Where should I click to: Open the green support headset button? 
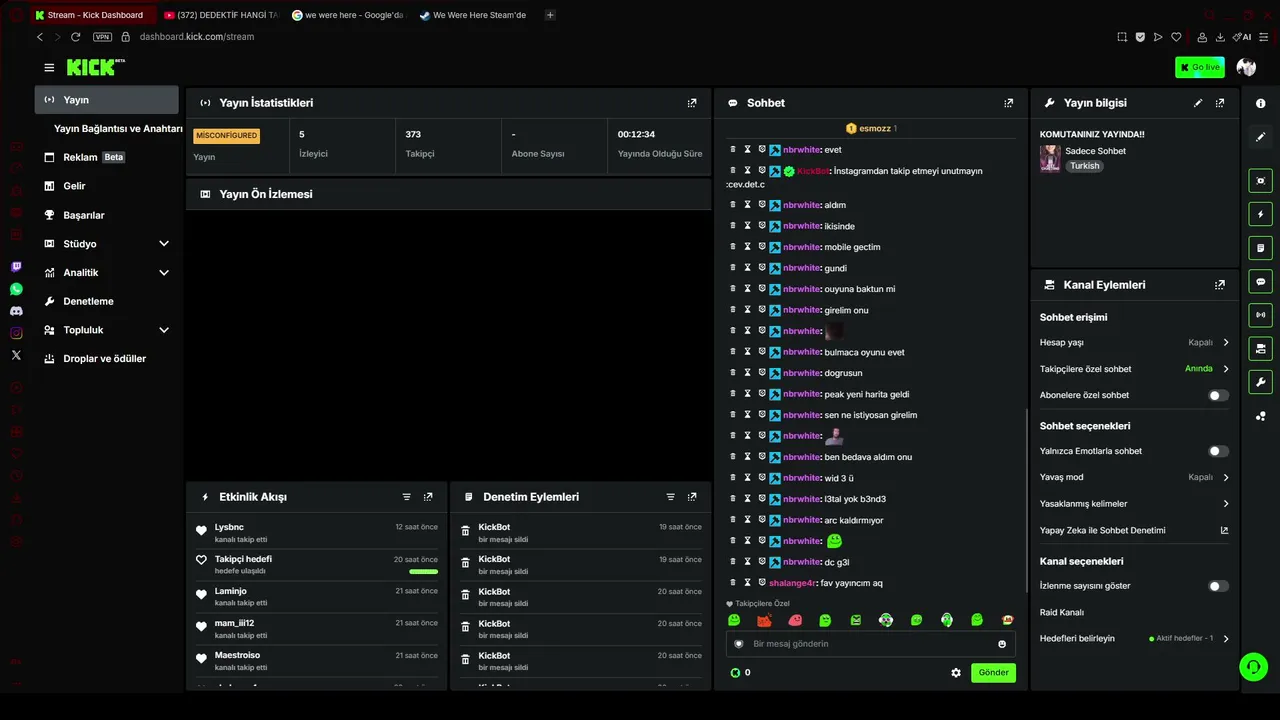(x=1253, y=667)
